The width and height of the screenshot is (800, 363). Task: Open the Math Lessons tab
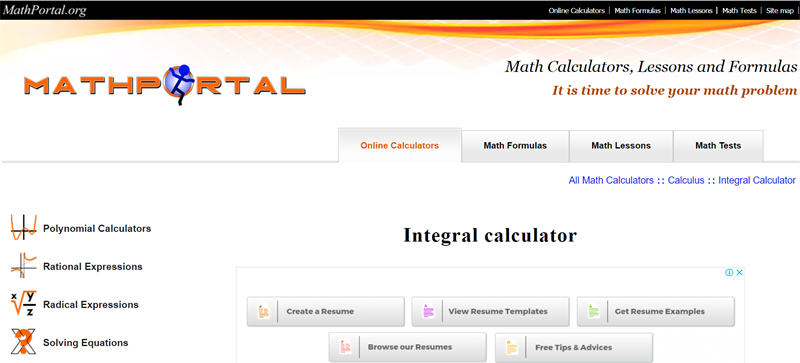(621, 146)
